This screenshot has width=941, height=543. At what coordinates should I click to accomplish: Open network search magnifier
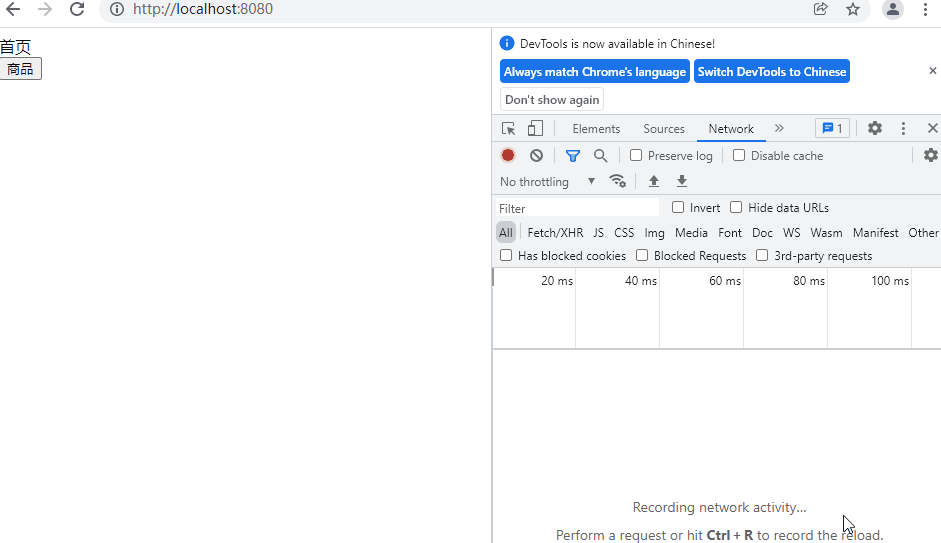click(x=600, y=156)
